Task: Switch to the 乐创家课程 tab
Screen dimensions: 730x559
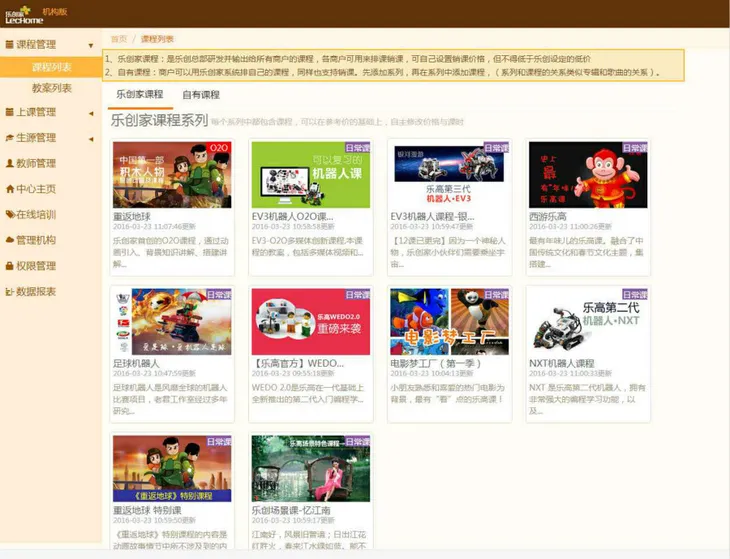Action: [x=140, y=94]
